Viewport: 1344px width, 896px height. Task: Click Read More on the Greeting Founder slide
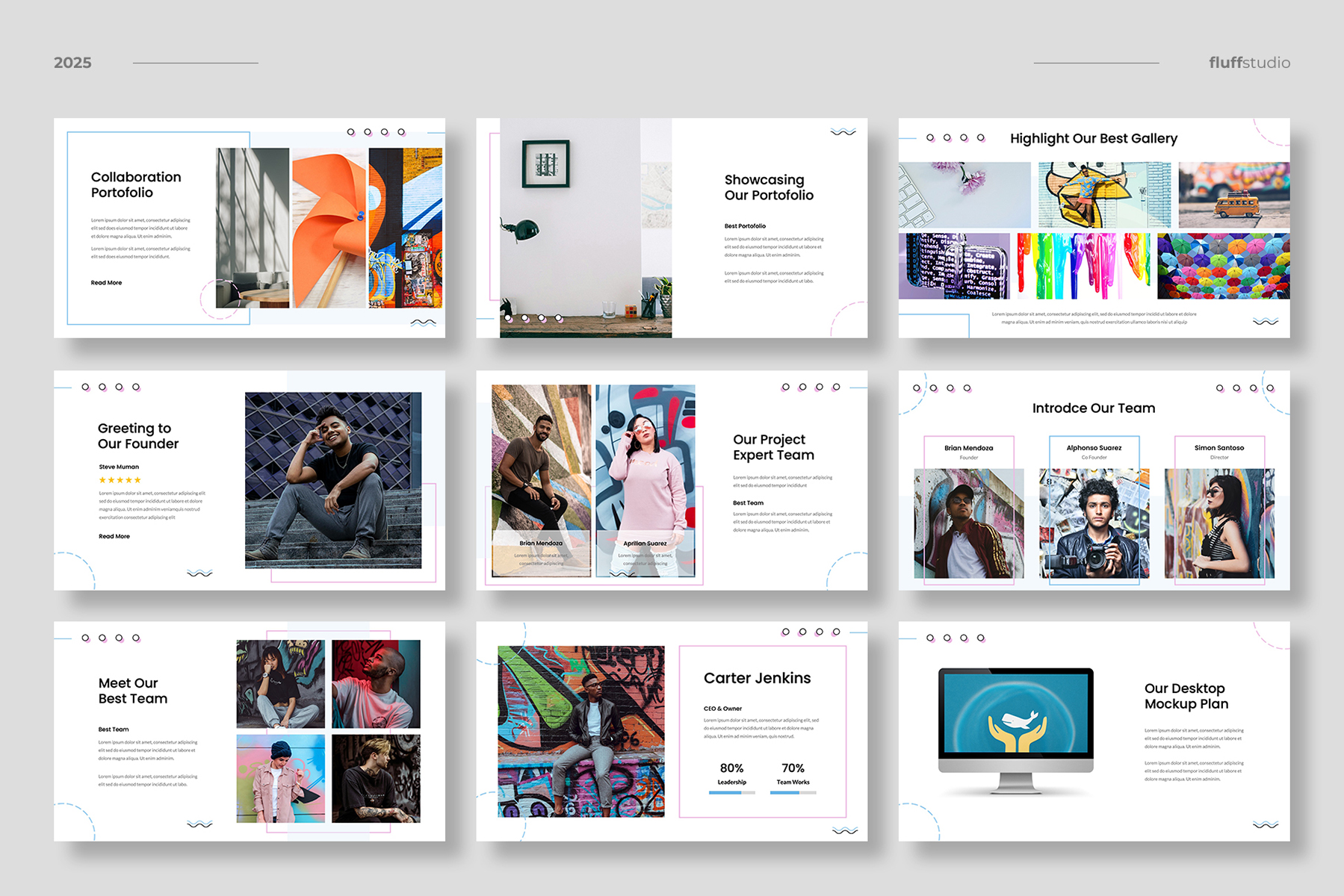[x=114, y=536]
